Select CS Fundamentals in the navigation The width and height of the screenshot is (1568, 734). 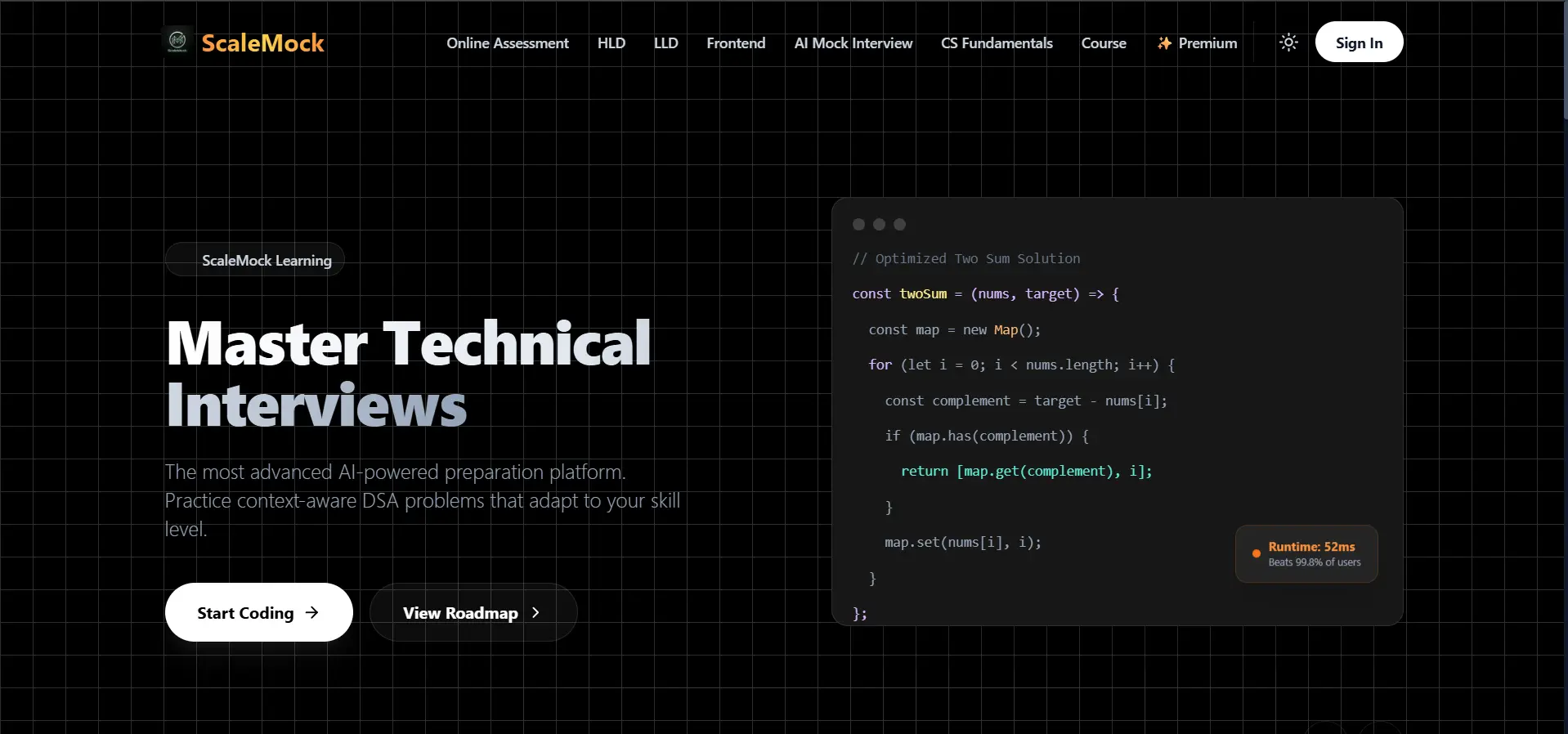[997, 43]
